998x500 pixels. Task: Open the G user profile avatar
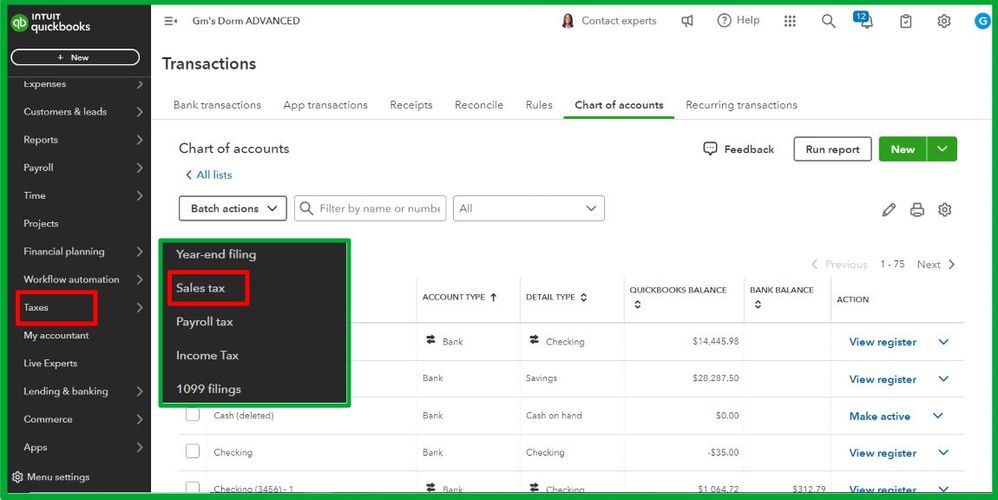(x=982, y=21)
